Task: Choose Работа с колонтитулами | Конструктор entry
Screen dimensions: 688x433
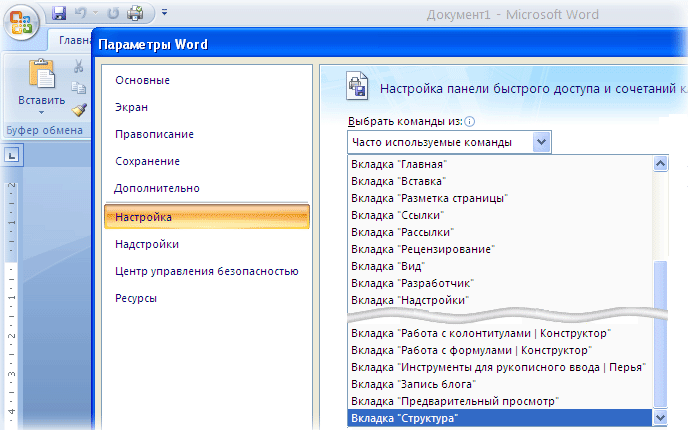Action: (499, 333)
